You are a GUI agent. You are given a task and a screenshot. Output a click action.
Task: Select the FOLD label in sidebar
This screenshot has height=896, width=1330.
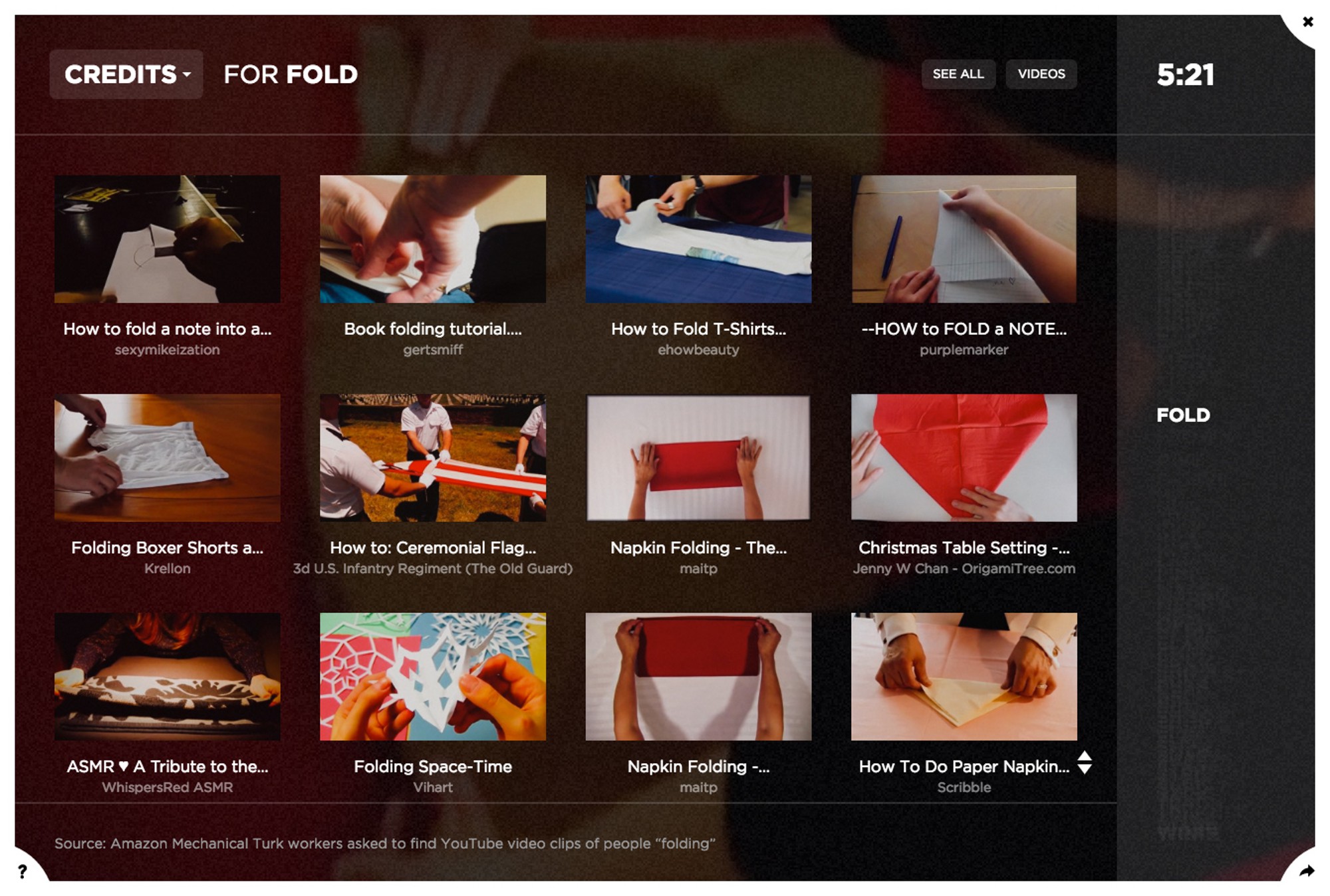coord(1183,415)
